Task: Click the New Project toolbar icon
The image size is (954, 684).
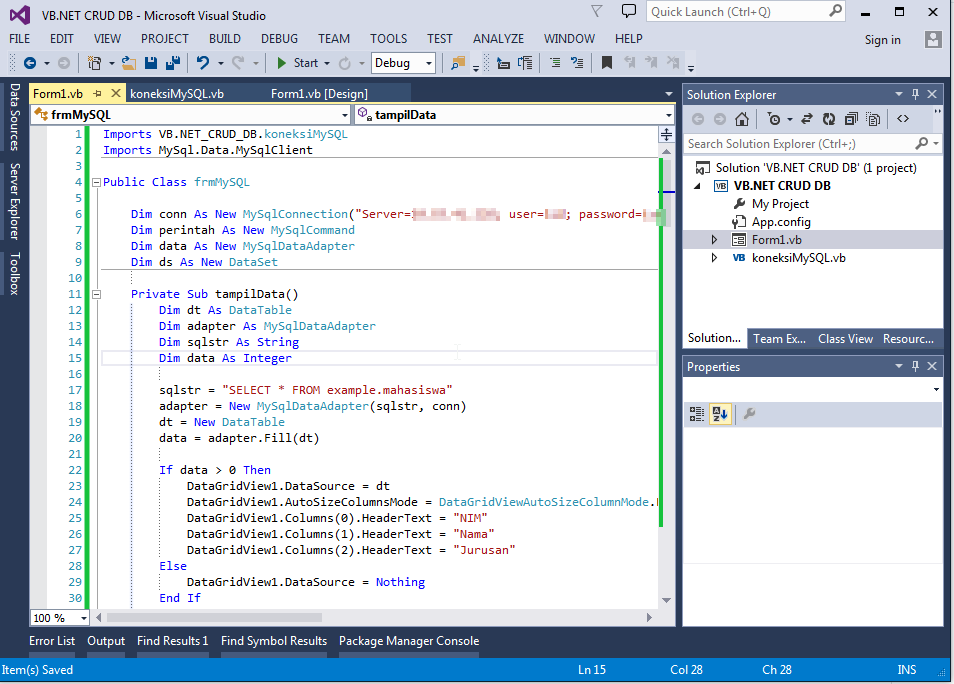Action: (94, 63)
